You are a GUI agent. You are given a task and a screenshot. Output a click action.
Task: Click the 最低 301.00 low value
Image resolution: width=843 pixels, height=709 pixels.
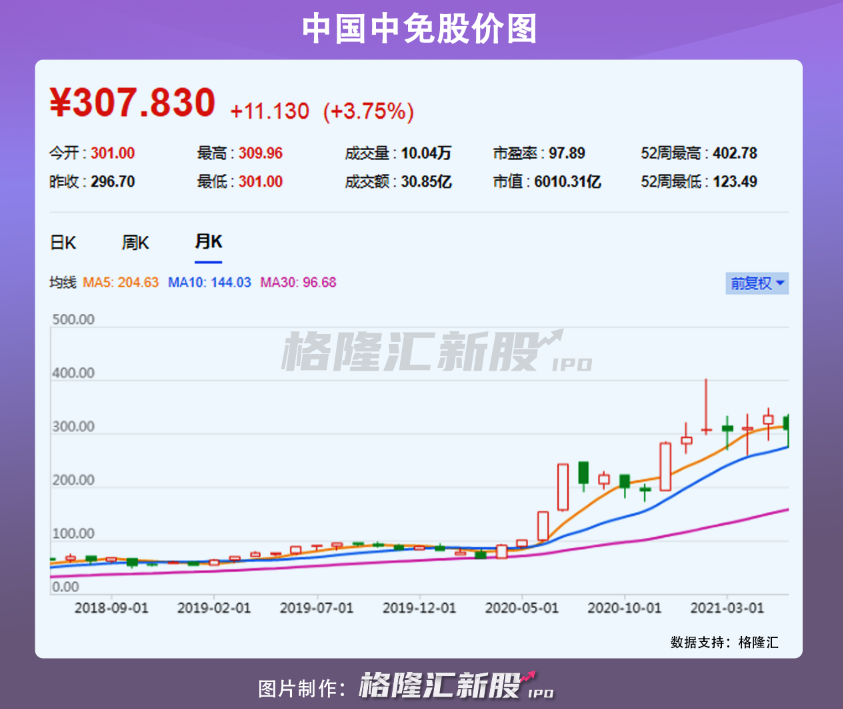pyautogui.click(x=240, y=182)
